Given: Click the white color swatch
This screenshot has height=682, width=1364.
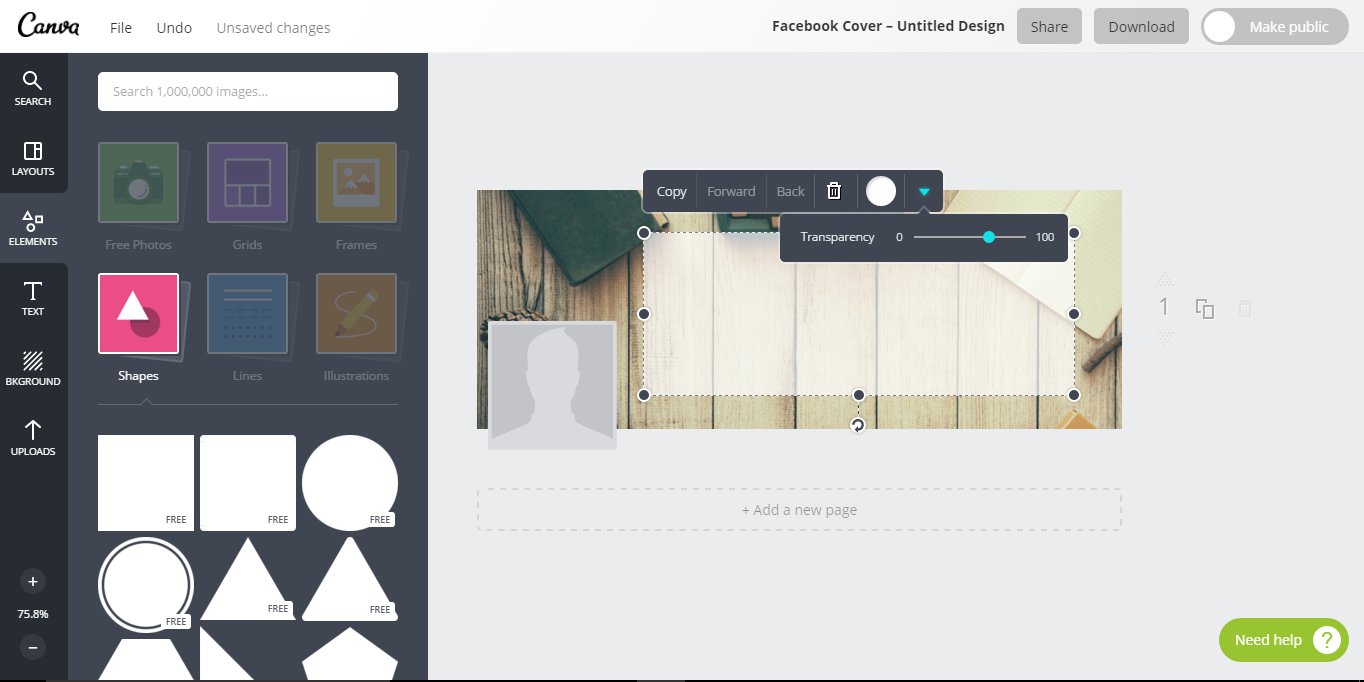Looking at the screenshot, I should point(881,191).
